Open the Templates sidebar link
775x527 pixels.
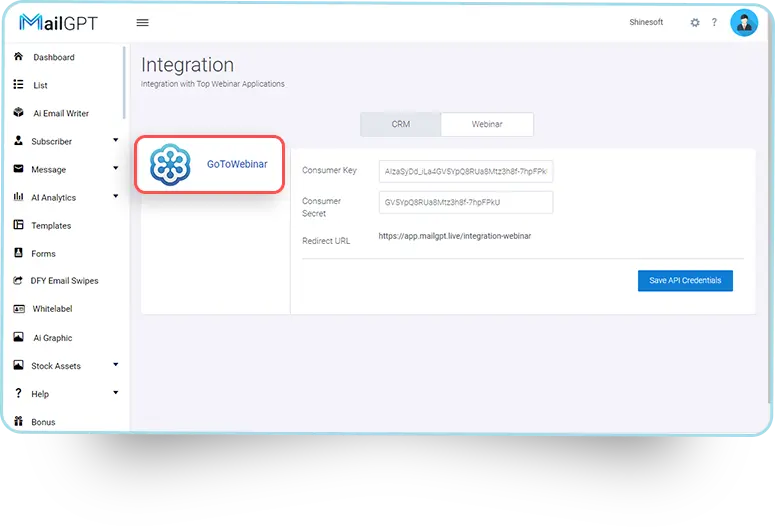(51, 226)
